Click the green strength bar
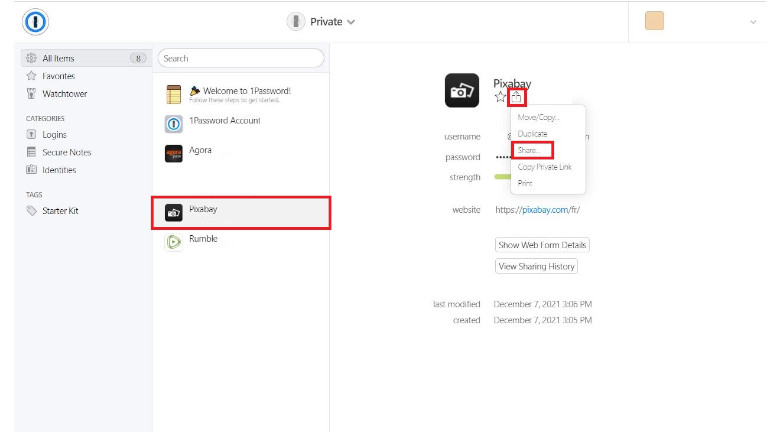 (503, 177)
